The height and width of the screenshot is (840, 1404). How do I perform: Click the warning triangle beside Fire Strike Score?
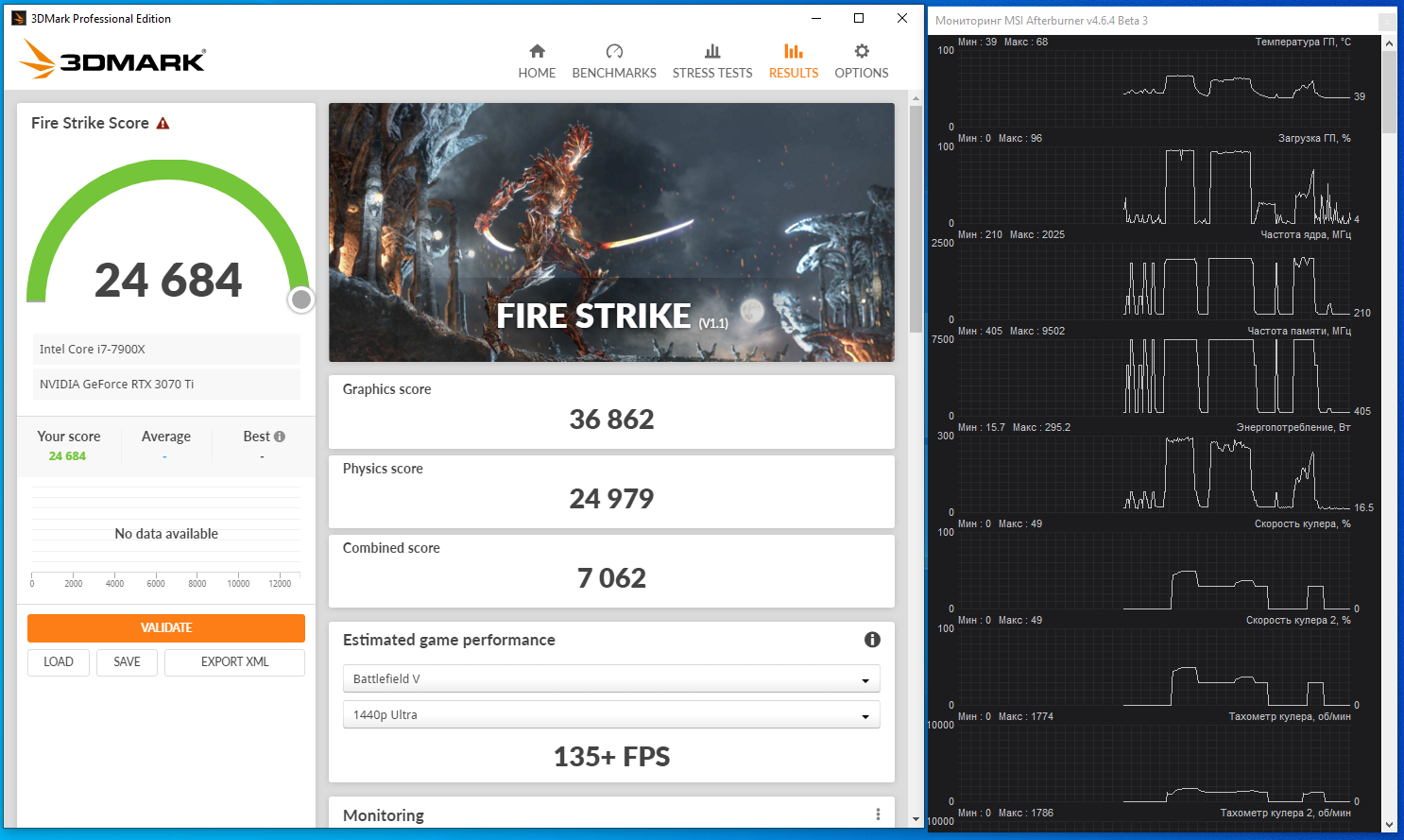[163, 124]
